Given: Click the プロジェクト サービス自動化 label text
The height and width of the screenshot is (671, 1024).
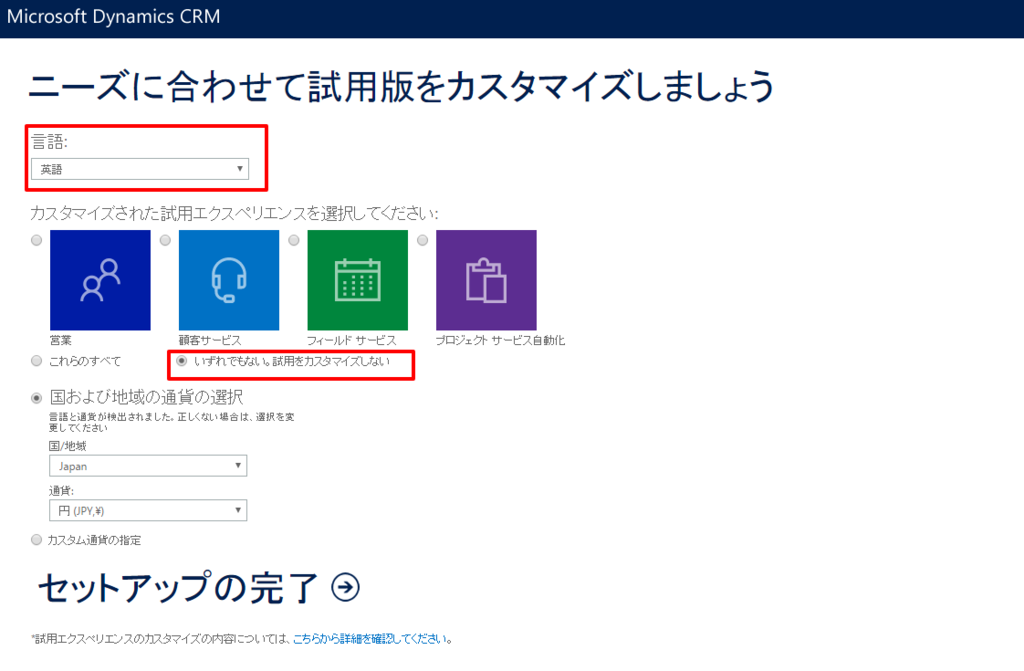Looking at the screenshot, I should click(500, 340).
